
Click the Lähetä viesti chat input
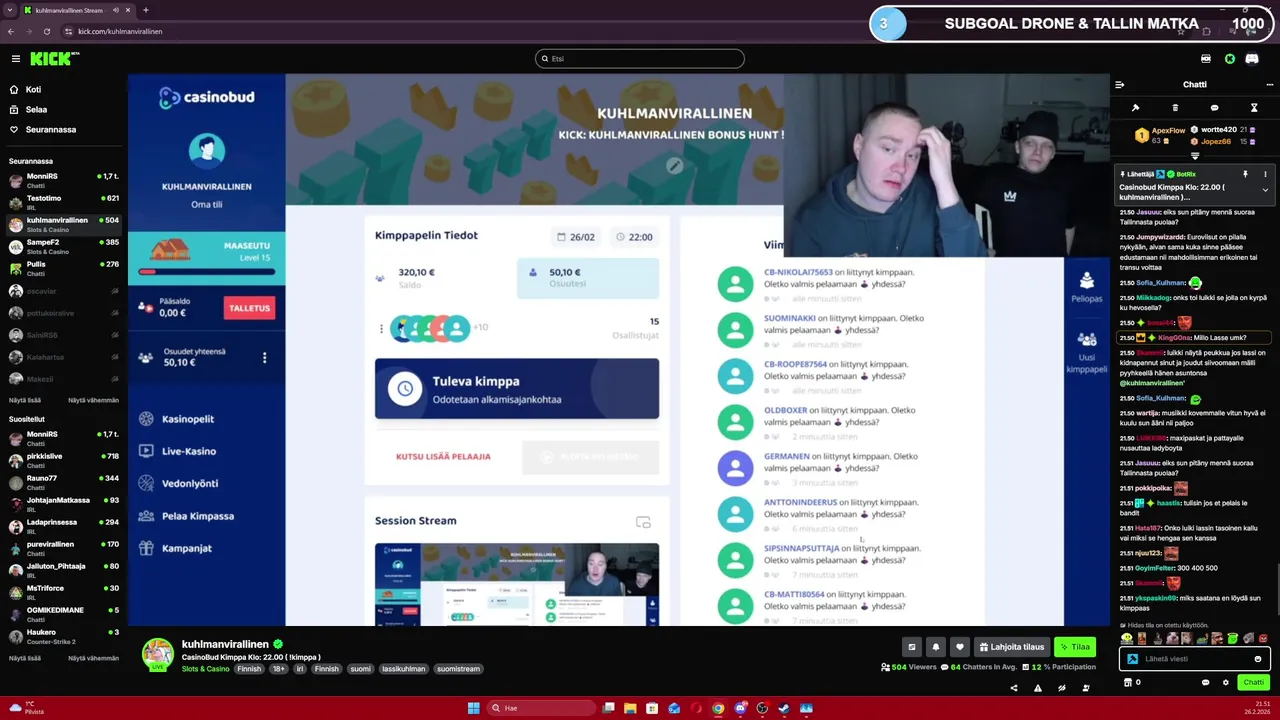[1195, 659]
